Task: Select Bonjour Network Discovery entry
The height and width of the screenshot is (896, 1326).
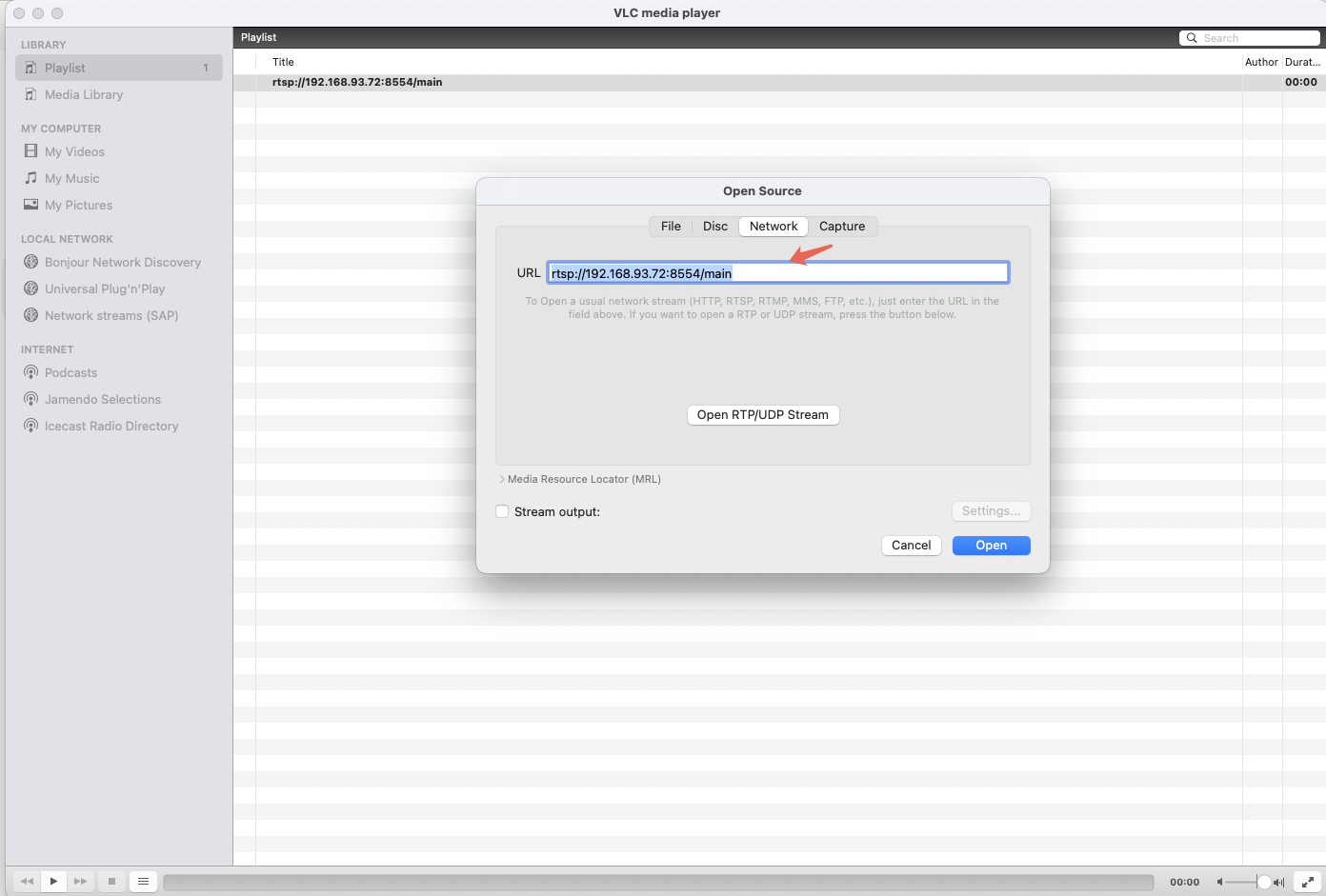Action: tap(123, 262)
